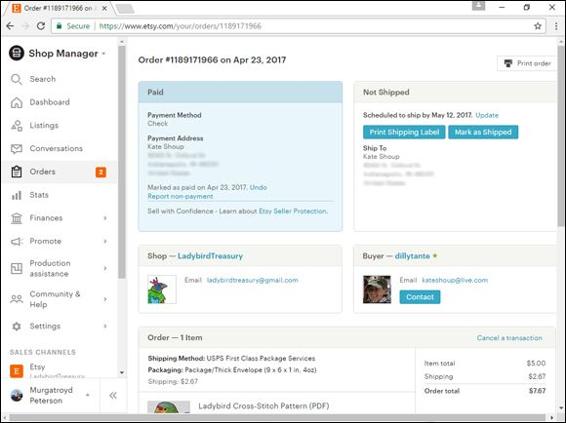The height and width of the screenshot is (423, 566).
Task: Click the kateshoup@live.com email link
Action: pos(454,280)
